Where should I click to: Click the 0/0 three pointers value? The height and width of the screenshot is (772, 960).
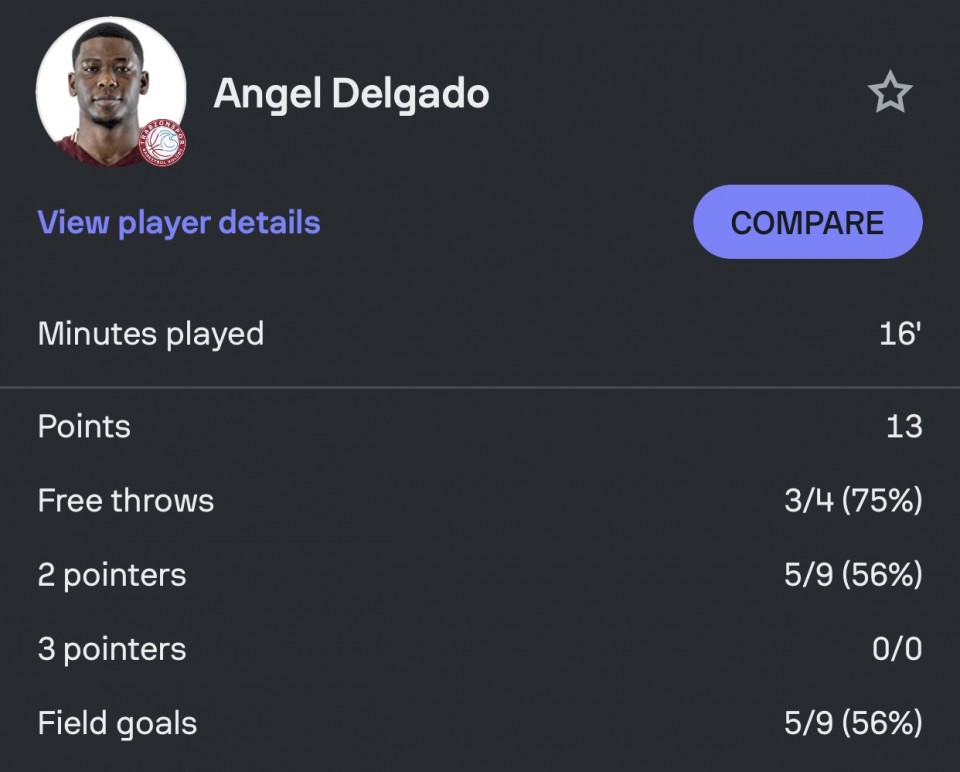coord(897,649)
